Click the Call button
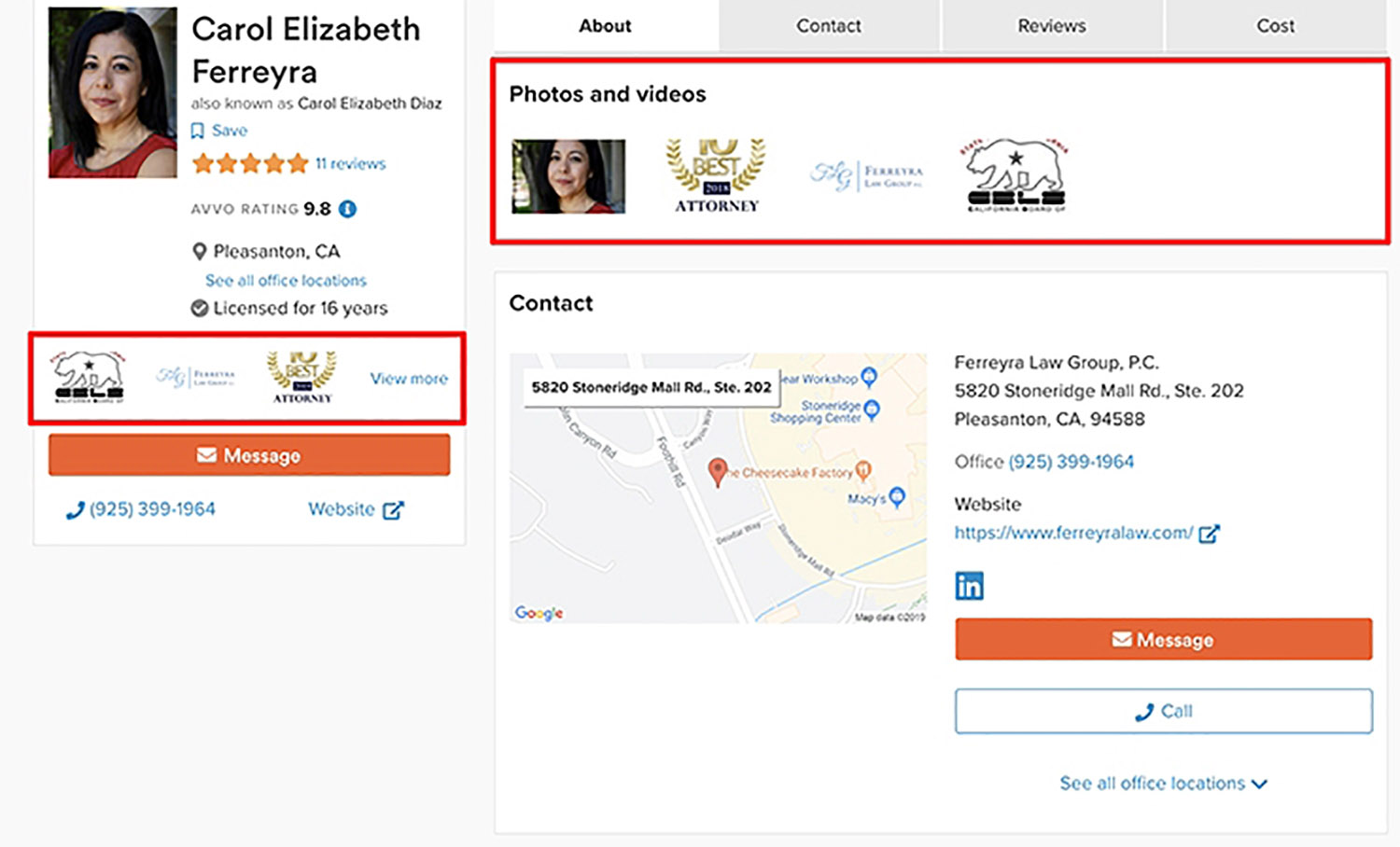Screen dimensions: 1400x847 pyautogui.click(x=1163, y=711)
